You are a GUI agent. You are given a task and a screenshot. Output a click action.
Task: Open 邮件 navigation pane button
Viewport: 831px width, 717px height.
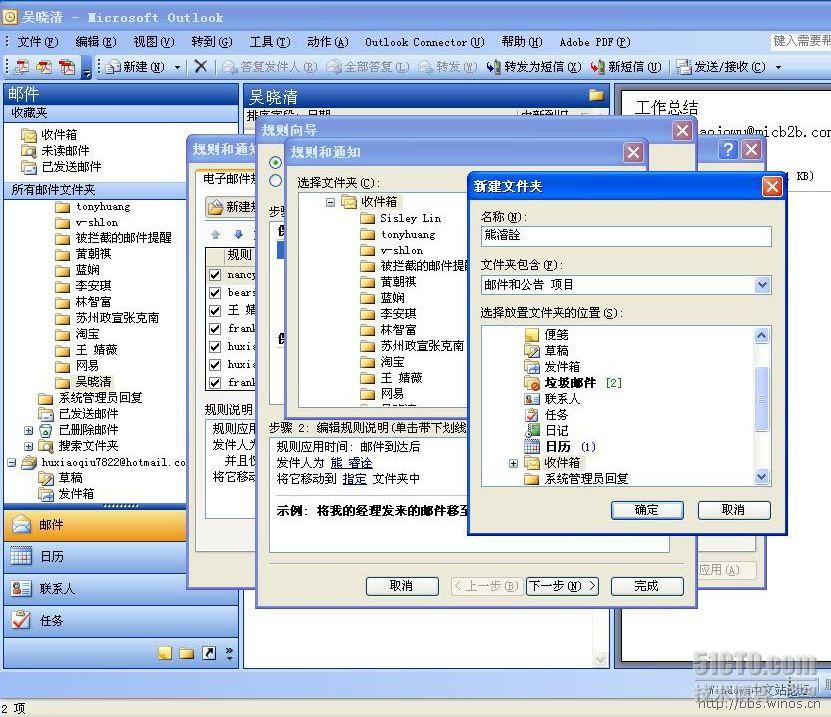(x=95, y=525)
